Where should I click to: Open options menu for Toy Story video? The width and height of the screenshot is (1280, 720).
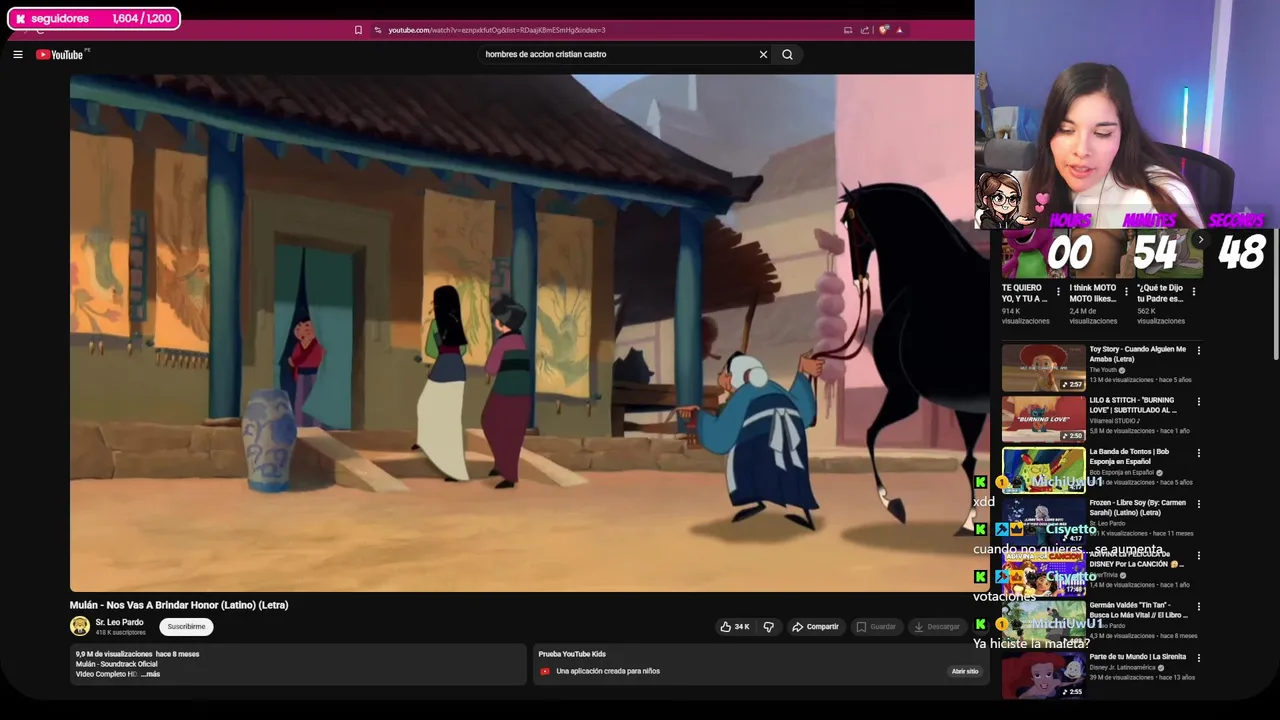(1198, 350)
